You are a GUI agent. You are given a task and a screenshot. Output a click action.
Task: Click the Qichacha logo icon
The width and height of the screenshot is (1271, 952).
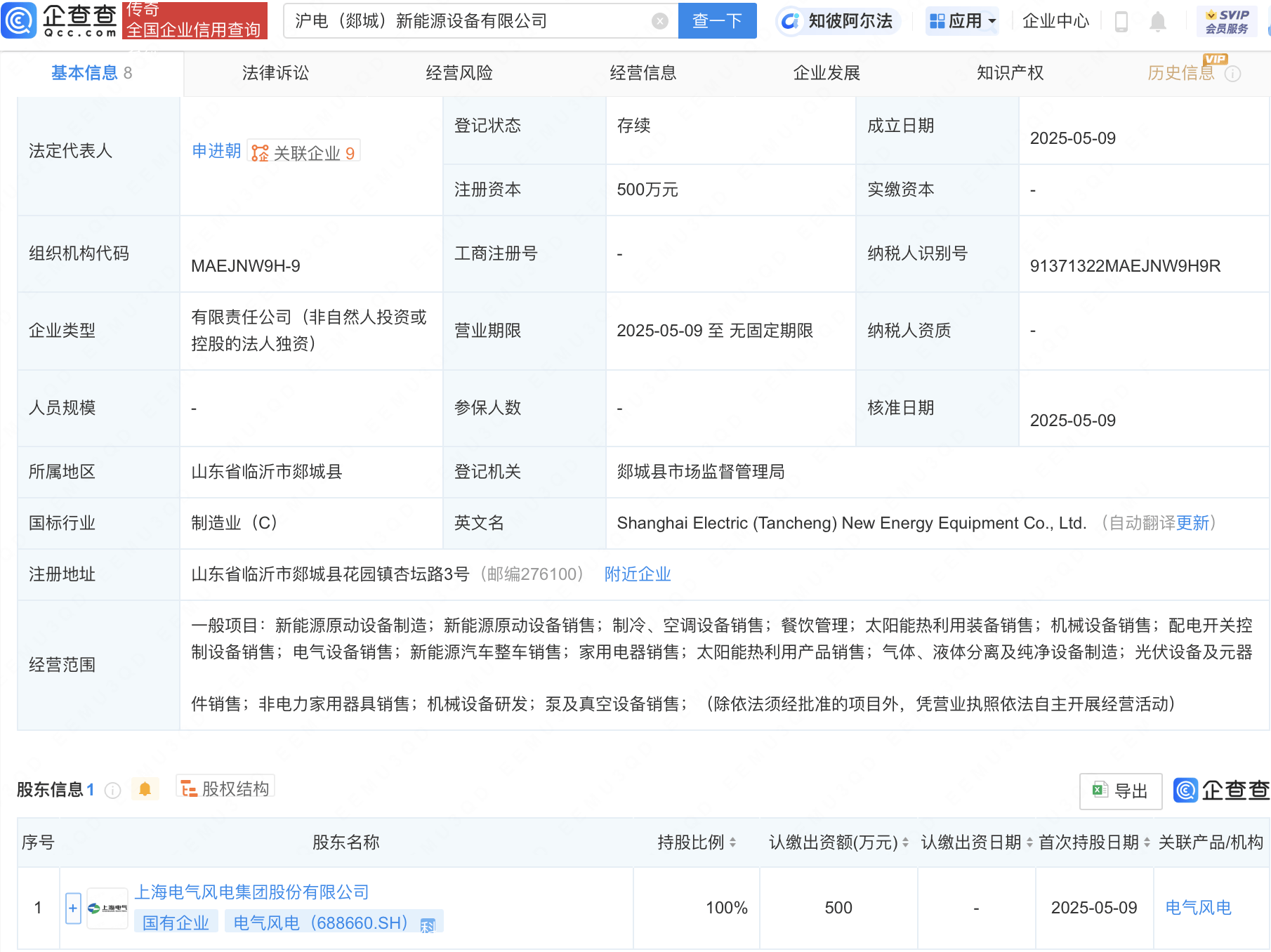pos(19,20)
